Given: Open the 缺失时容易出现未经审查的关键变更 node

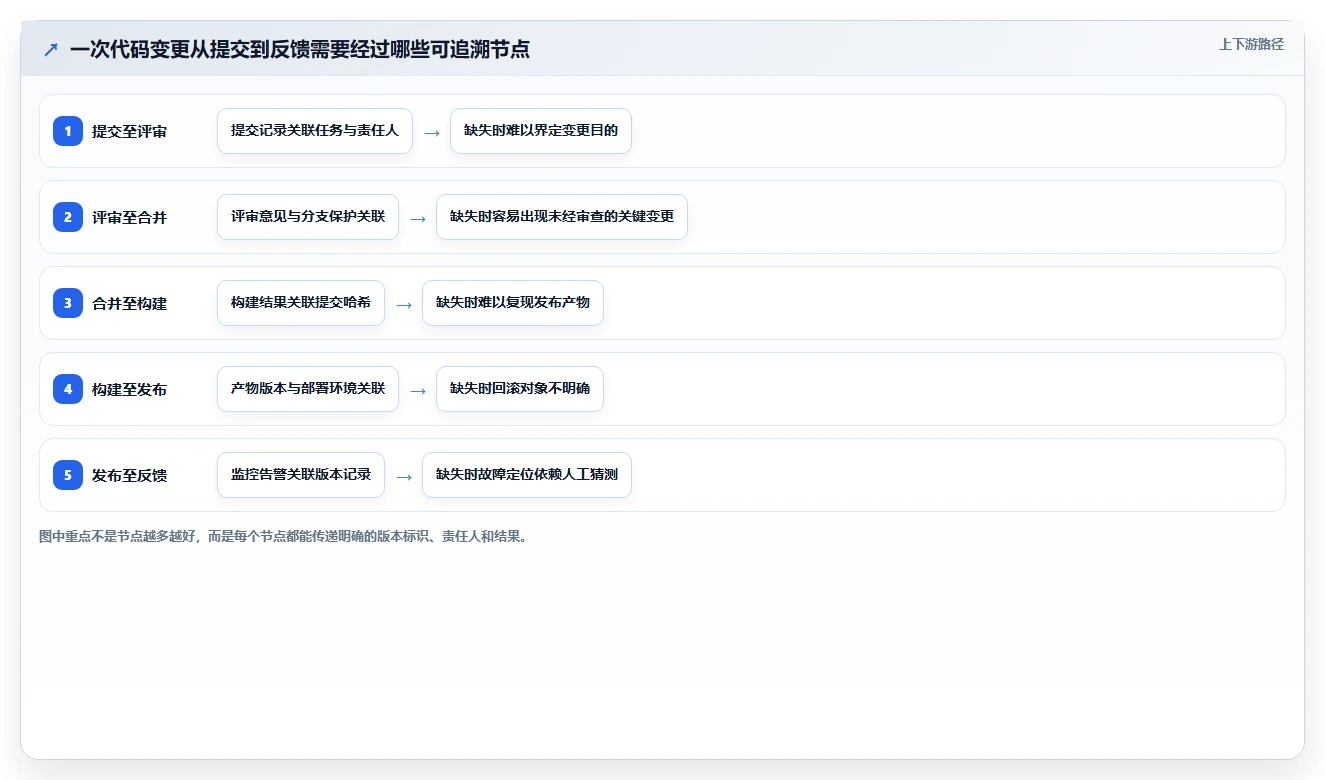Looking at the screenshot, I should (562, 217).
